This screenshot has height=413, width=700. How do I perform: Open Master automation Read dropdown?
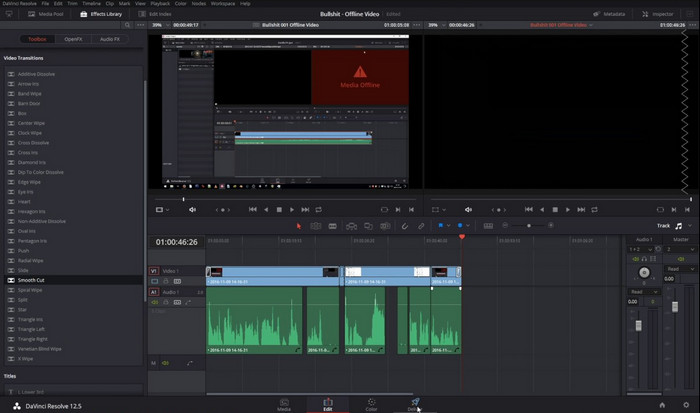680,269
